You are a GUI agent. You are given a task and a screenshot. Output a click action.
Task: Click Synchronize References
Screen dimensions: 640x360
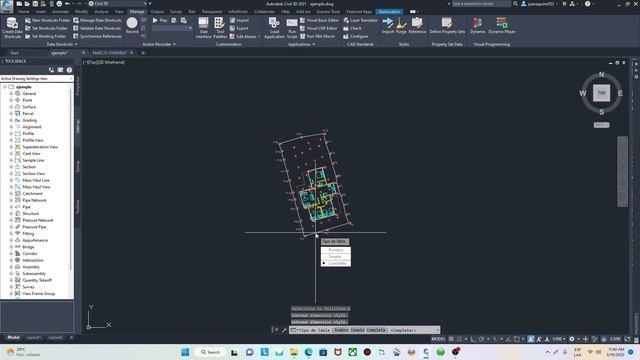coord(97,36)
